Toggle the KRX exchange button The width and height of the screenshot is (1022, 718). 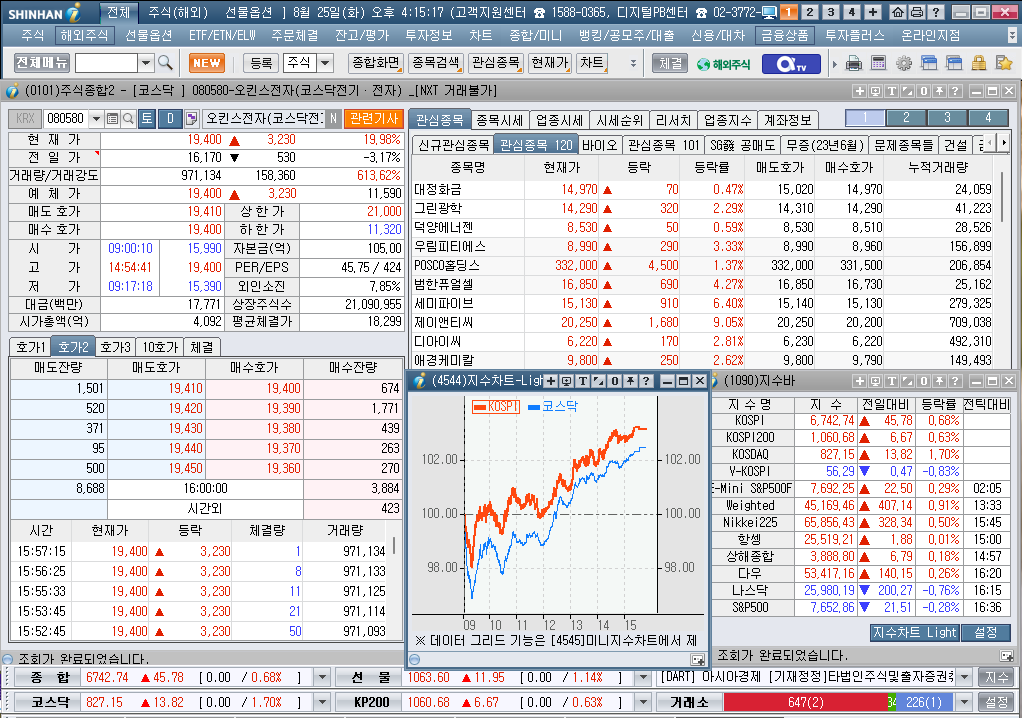click(x=25, y=119)
